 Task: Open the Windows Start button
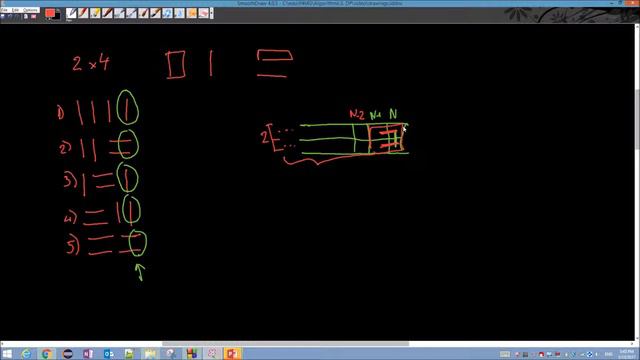pyautogui.click(x=7, y=353)
